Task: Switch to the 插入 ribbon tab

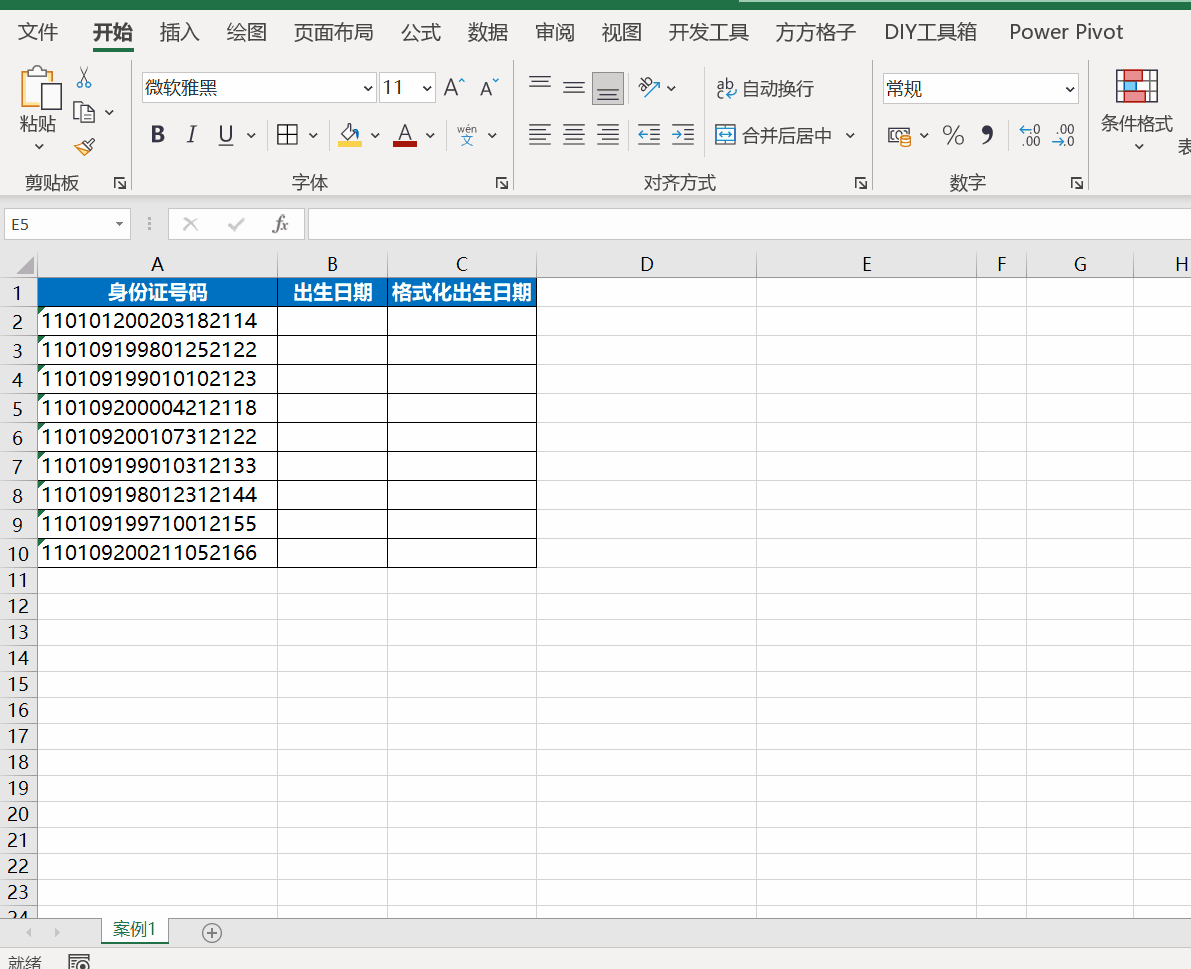Action: 179,32
